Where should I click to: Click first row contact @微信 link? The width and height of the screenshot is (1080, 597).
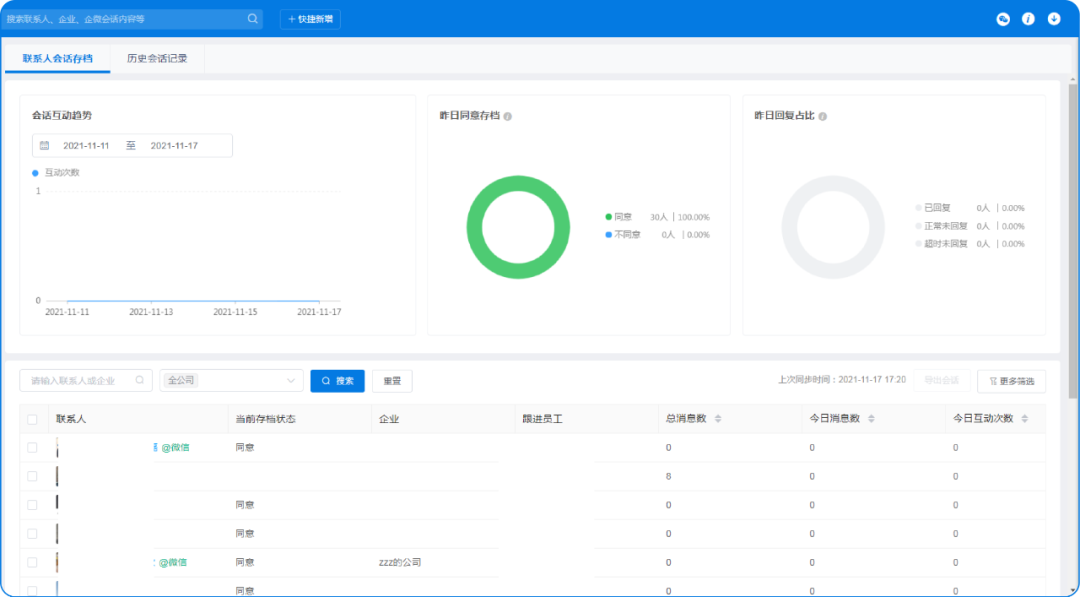coord(175,448)
